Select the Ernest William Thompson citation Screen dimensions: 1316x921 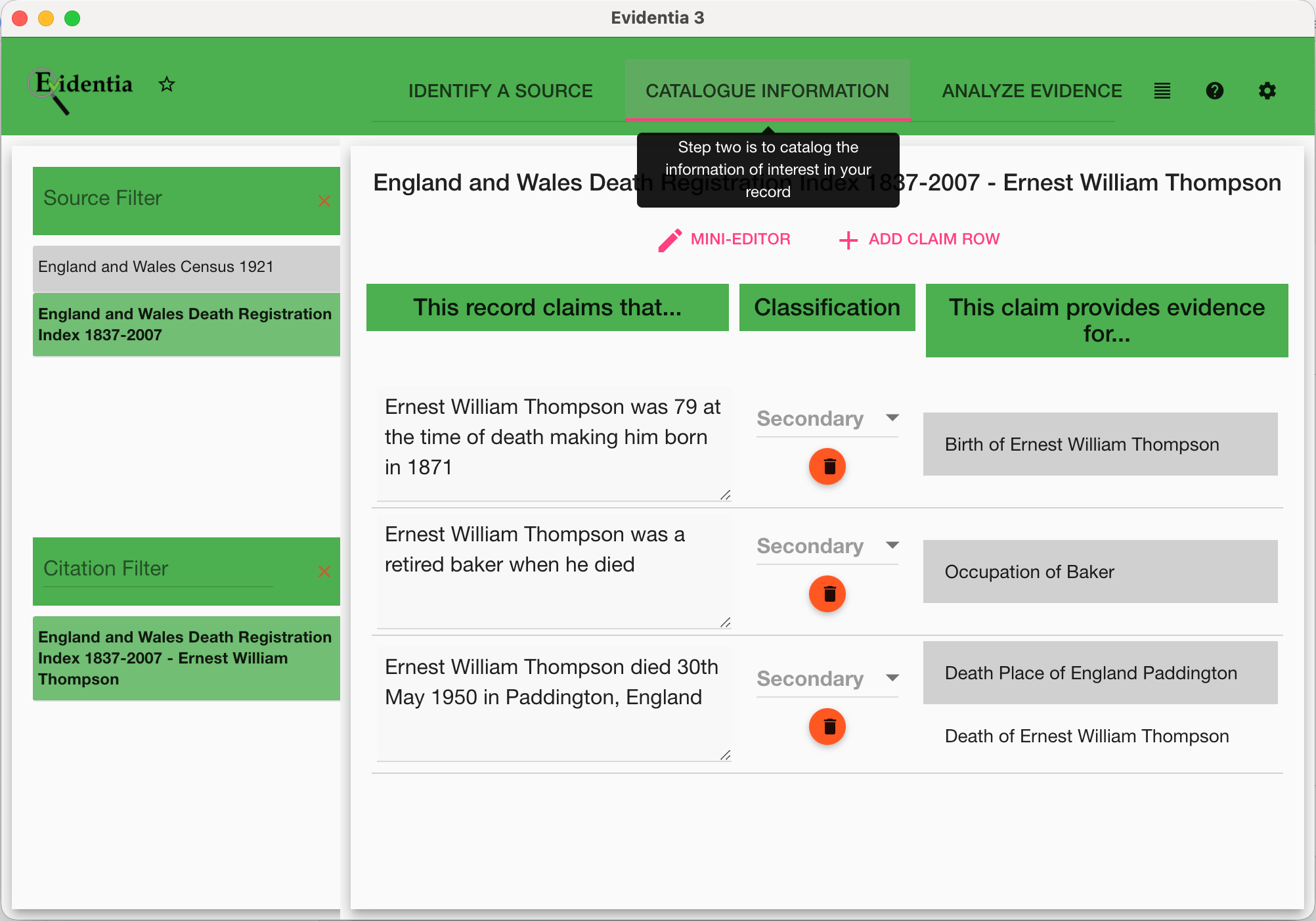(x=186, y=658)
